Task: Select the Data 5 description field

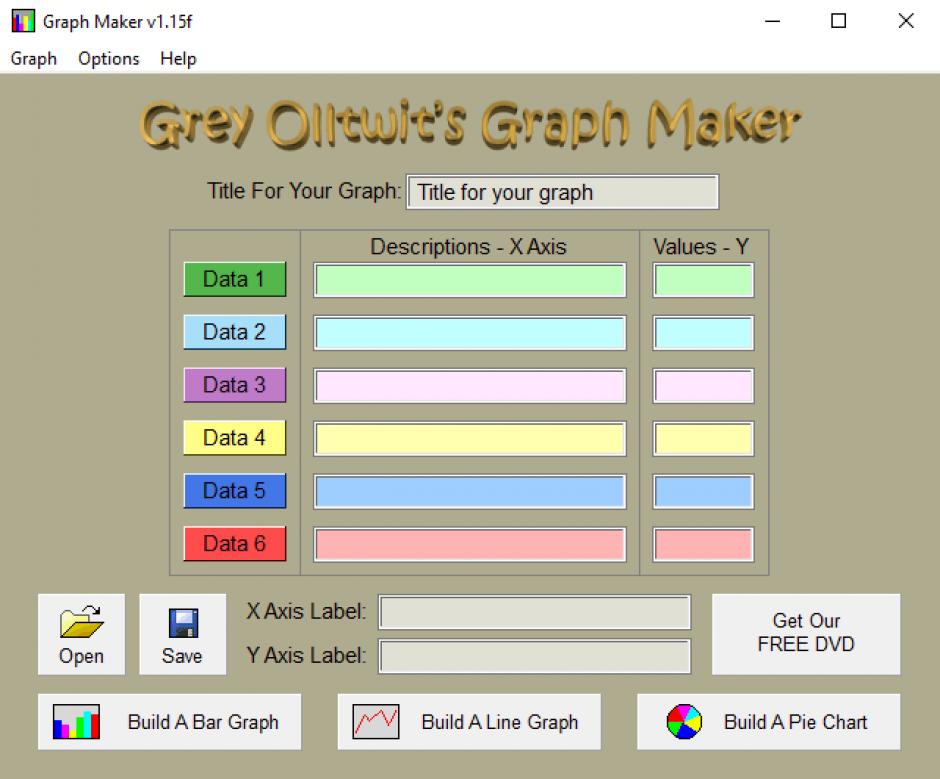Action: (x=469, y=492)
